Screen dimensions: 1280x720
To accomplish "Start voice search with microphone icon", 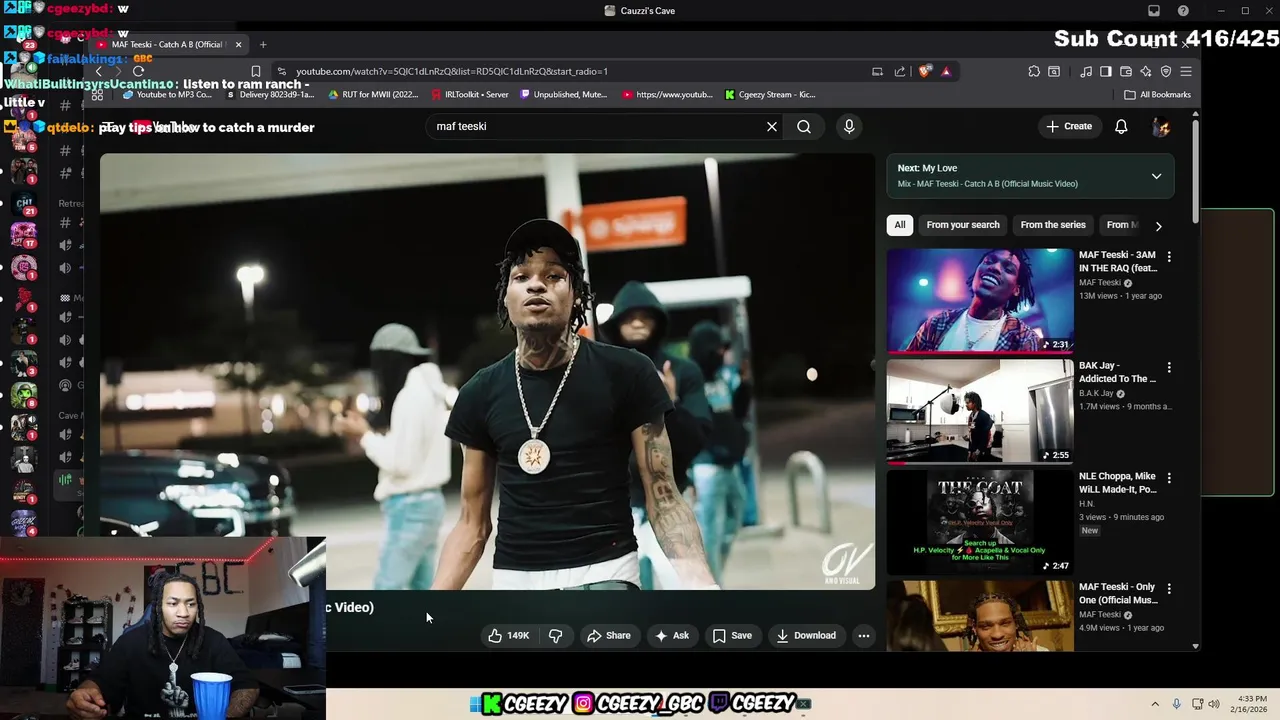I will tap(849, 126).
